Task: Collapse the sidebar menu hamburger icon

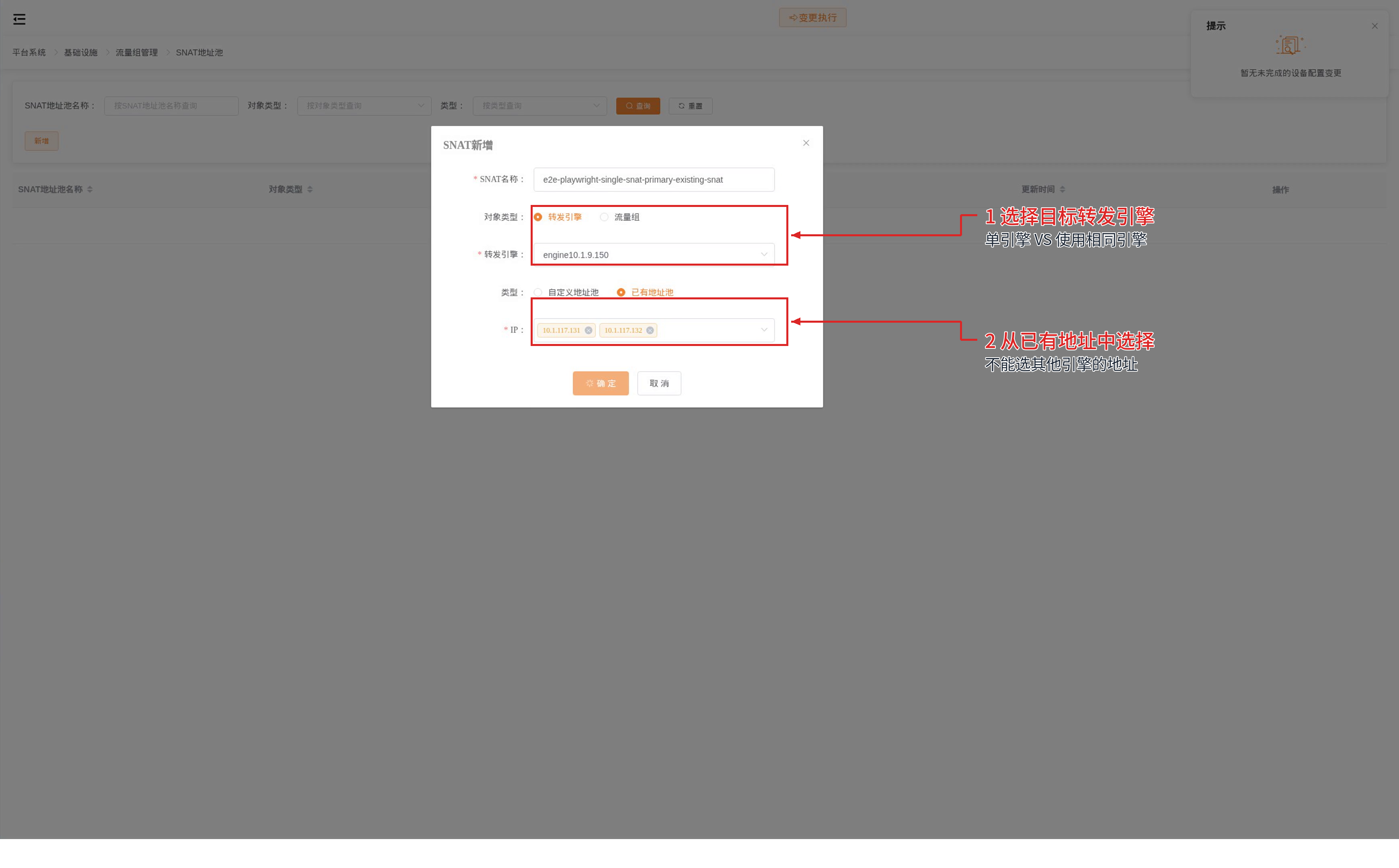Action: pos(20,20)
